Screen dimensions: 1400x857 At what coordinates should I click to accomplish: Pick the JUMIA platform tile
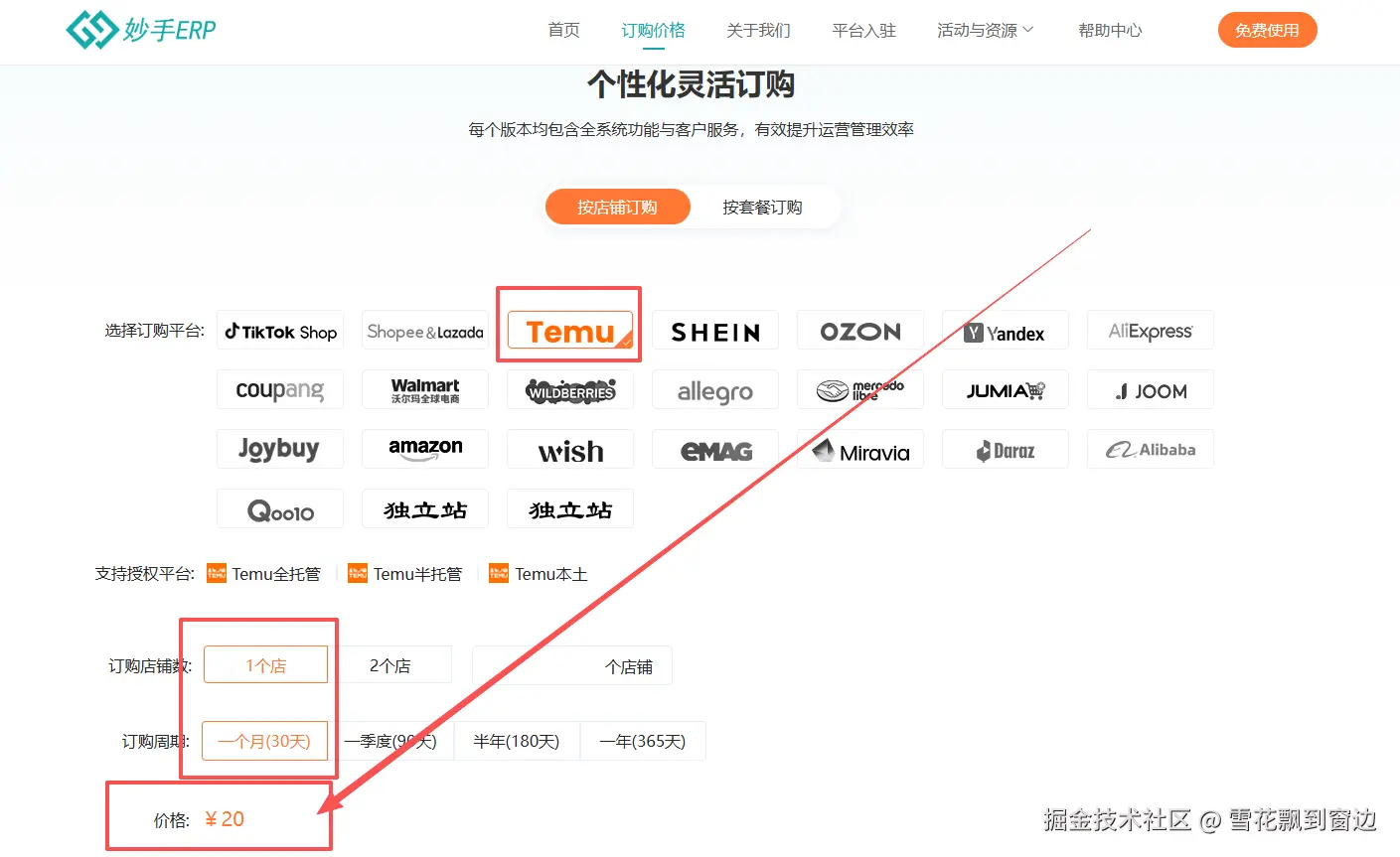click(x=1006, y=390)
